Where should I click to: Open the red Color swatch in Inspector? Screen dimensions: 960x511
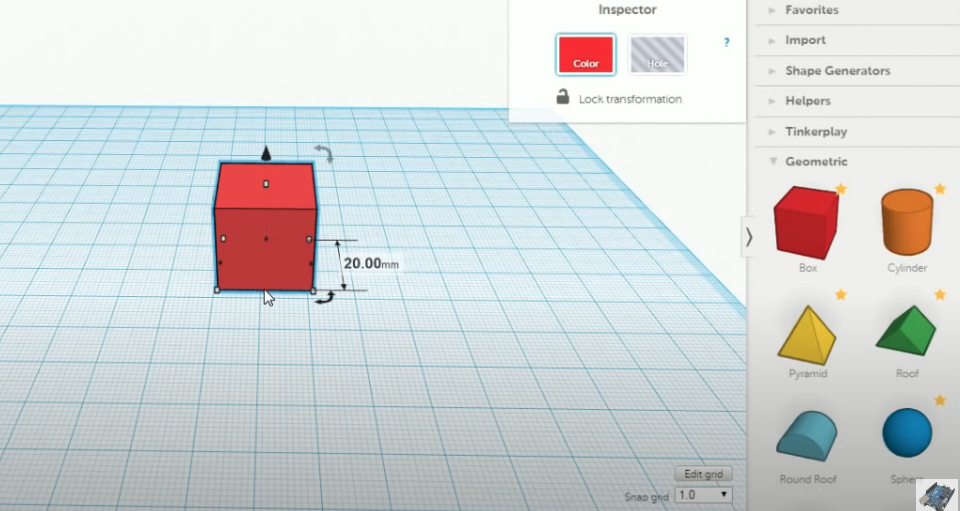585,54
